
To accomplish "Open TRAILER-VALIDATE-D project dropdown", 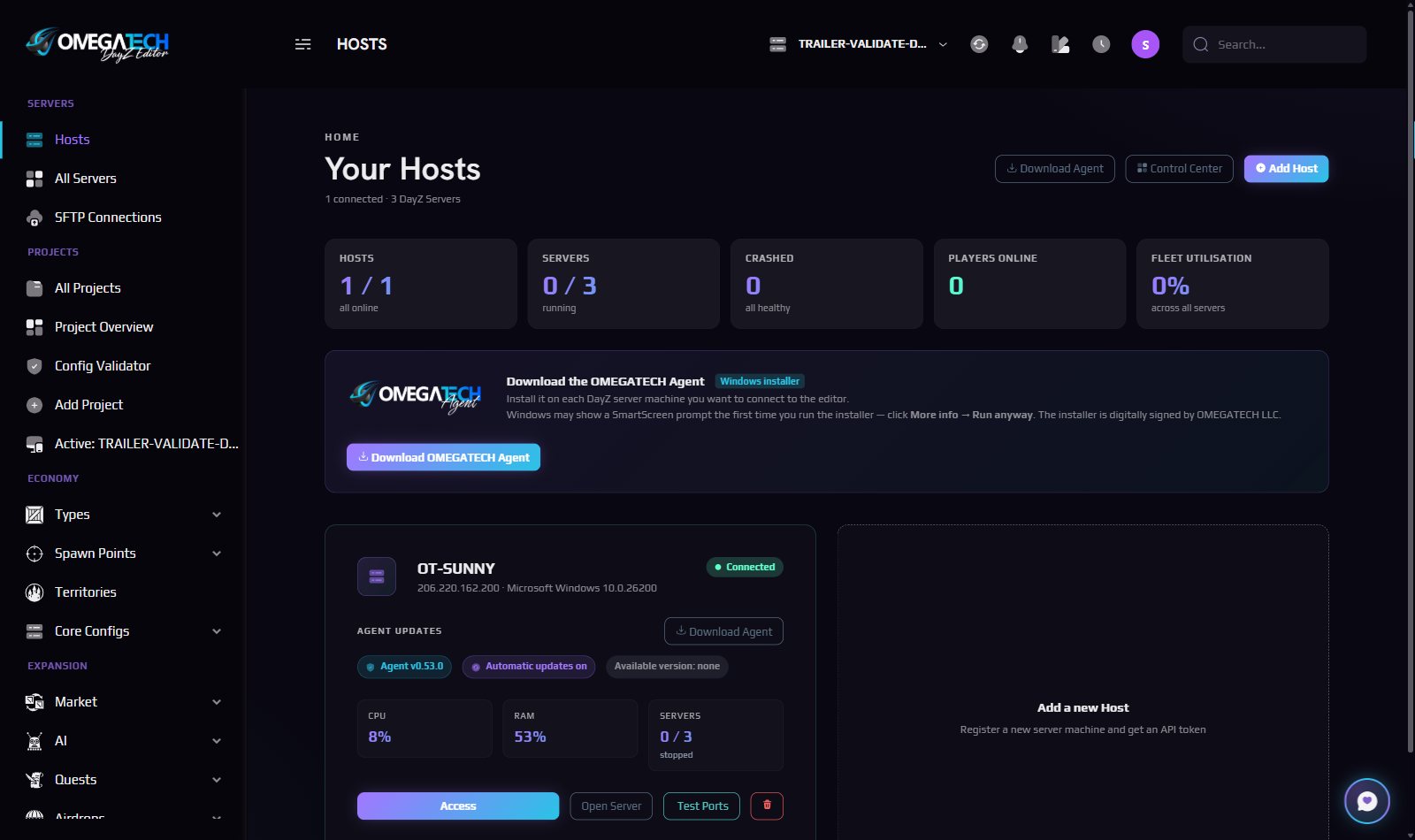I will tap(858, 44).
